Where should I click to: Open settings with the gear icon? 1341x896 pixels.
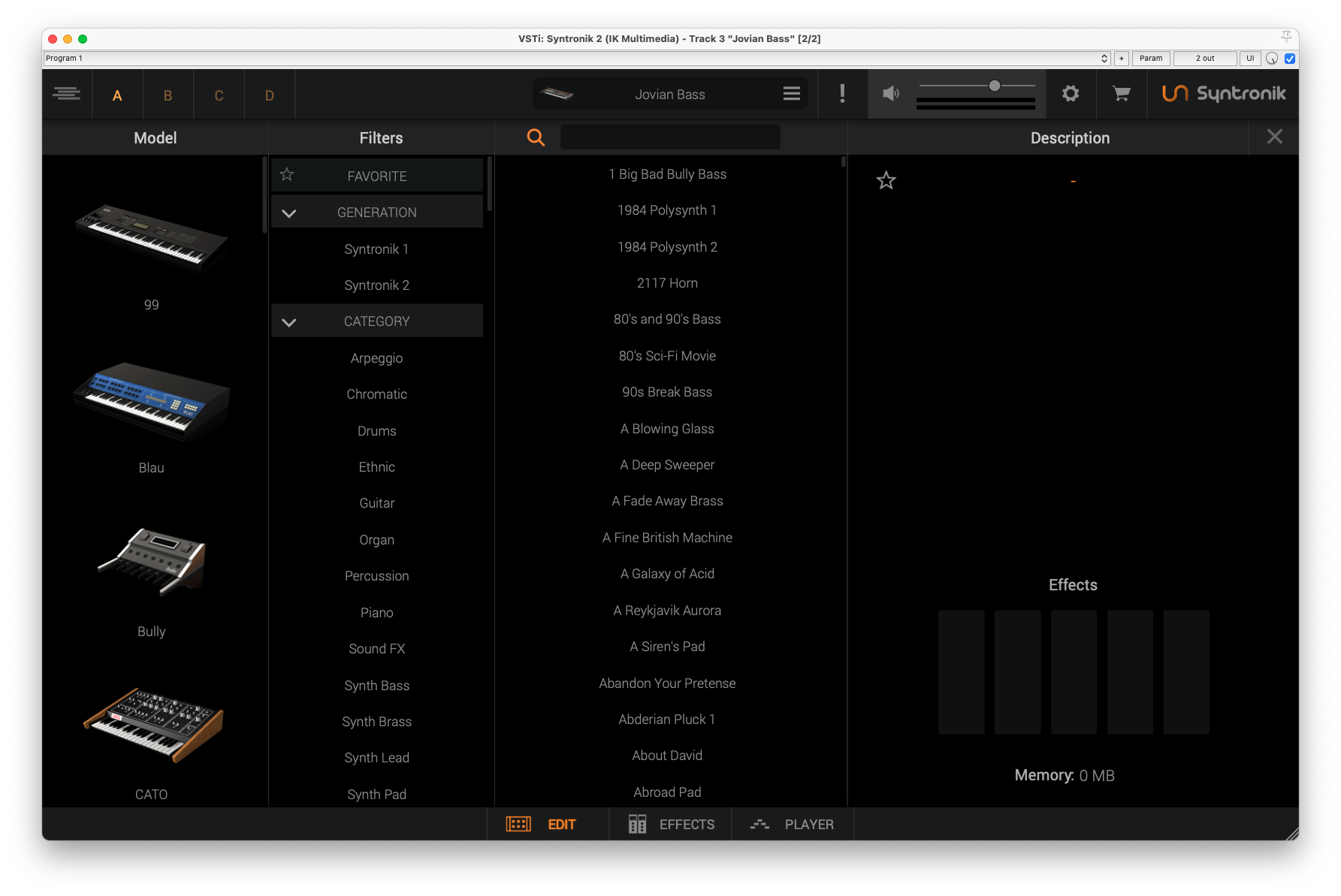(x=1071, y=94)
